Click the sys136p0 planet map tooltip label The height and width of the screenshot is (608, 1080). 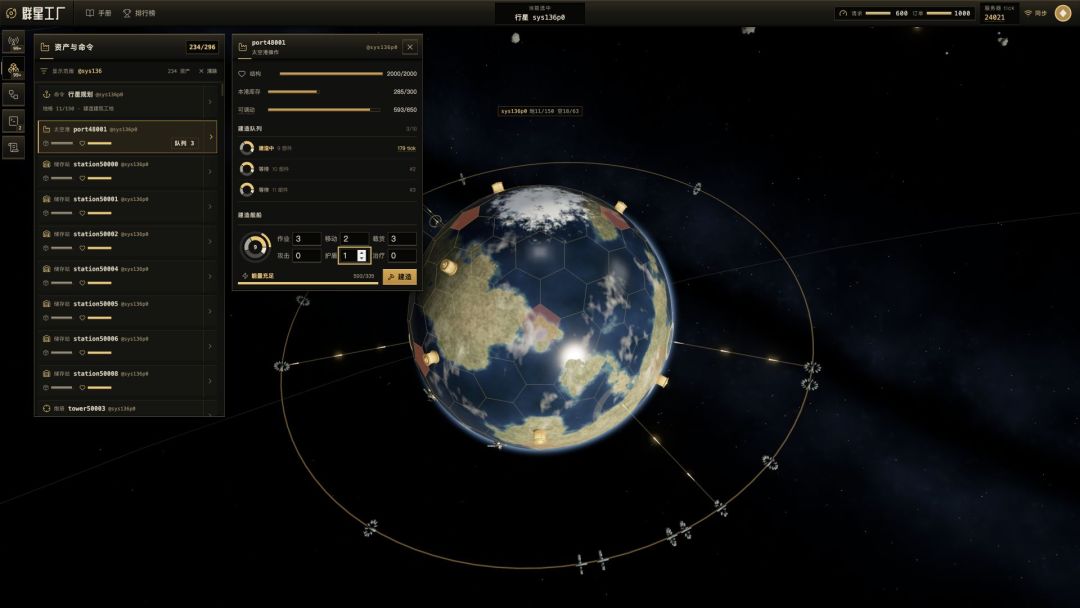click(539, 111)
